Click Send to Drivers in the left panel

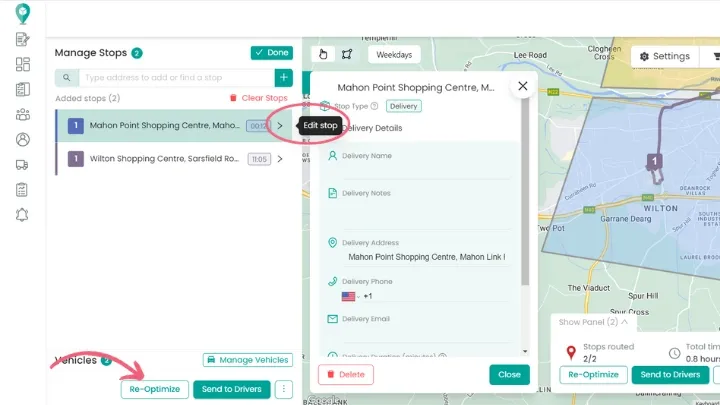click(x=231, y=389)
